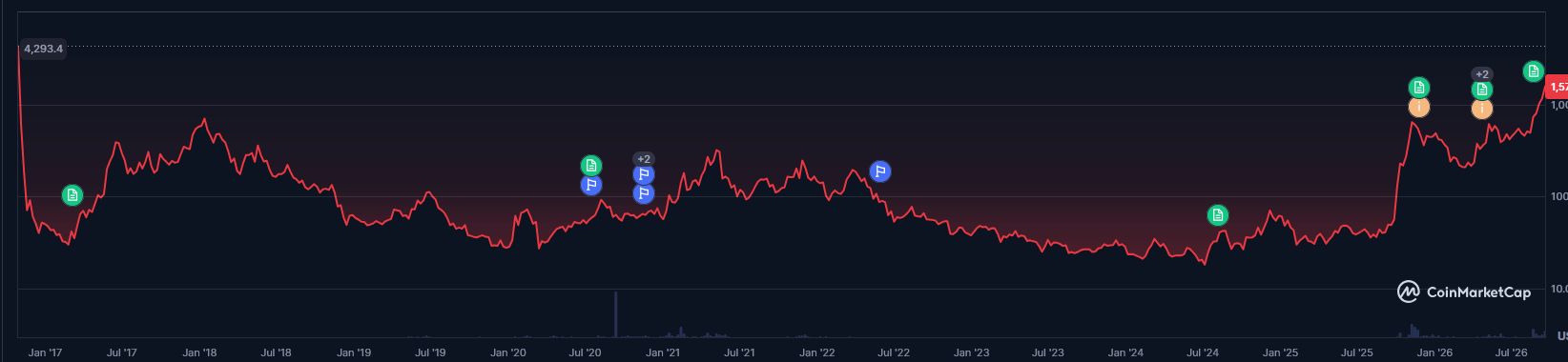Click the tall volume bar near Jul '20
This screenshot has width=1568, height=362.
tap(616, 314)
